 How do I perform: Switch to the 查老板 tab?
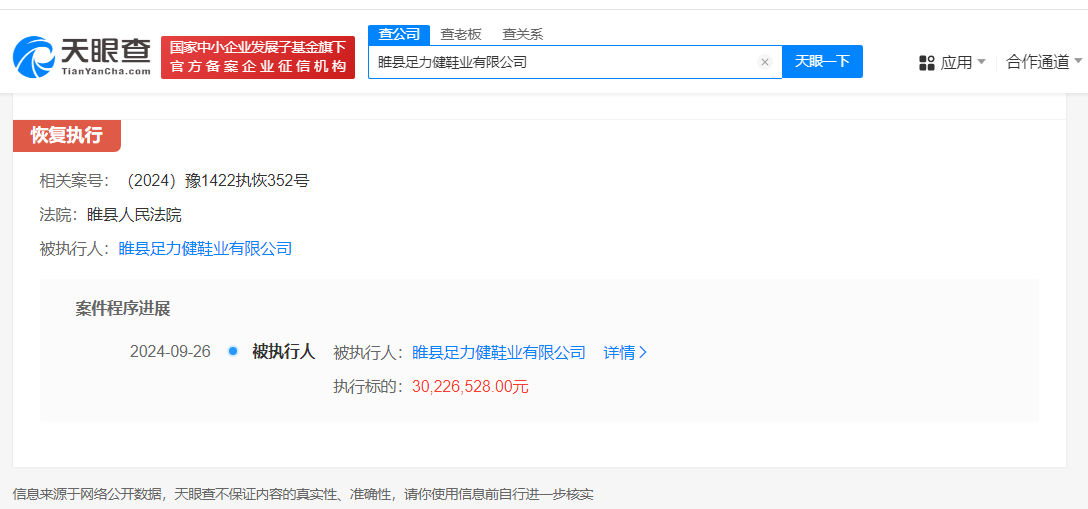tap(461, 34)
